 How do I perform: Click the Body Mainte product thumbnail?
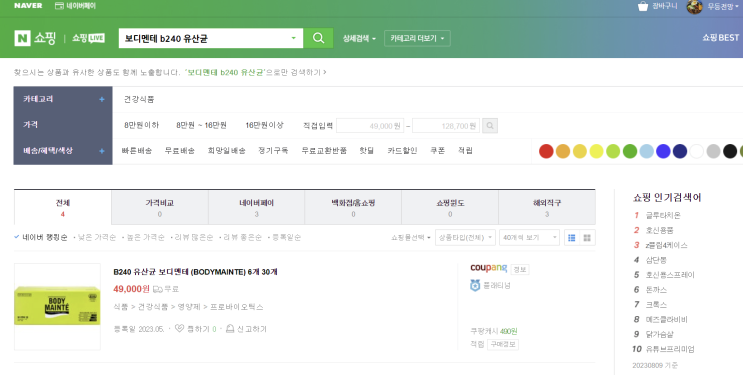(x=57, y=306)
